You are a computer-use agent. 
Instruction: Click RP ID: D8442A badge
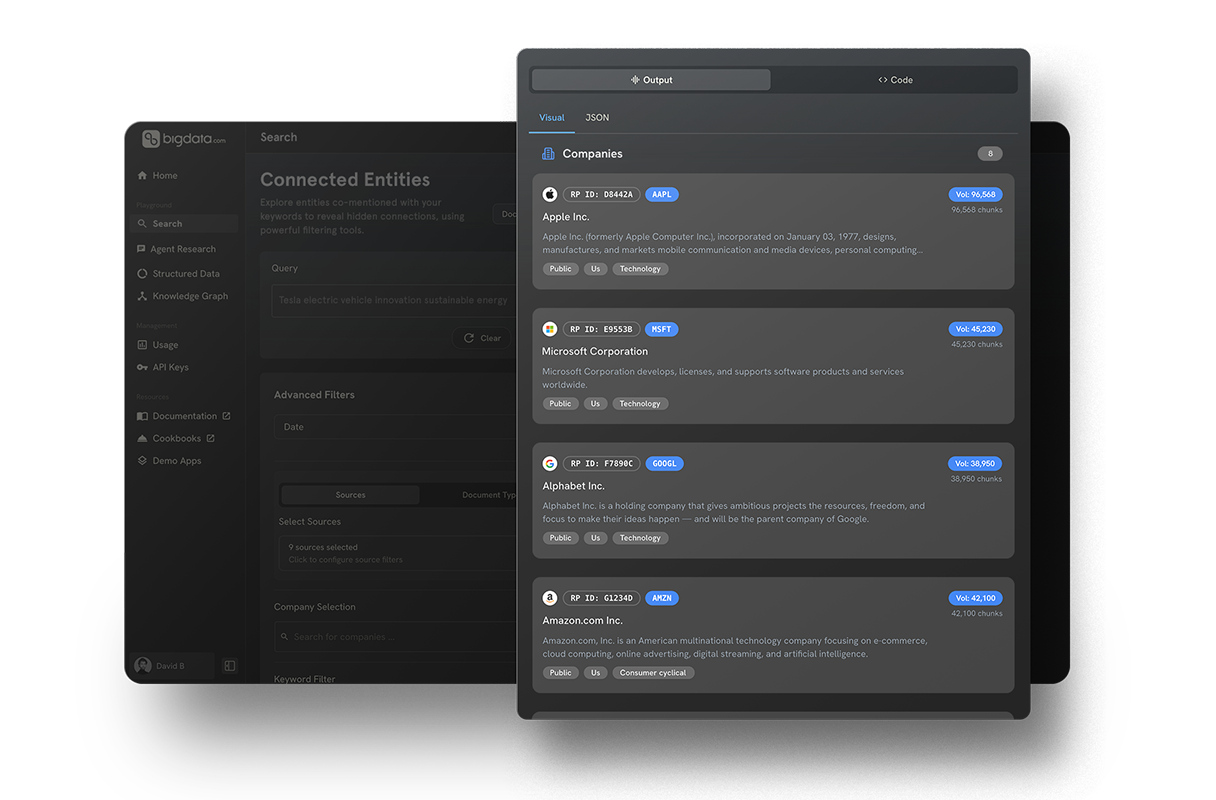point(601,194)
